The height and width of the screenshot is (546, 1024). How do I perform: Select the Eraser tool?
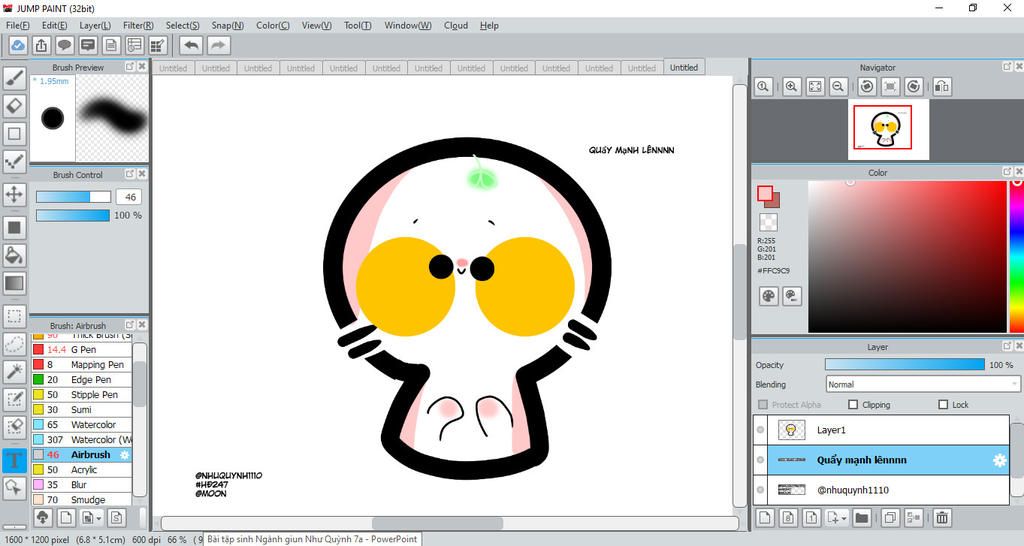[x=14, y=106]
